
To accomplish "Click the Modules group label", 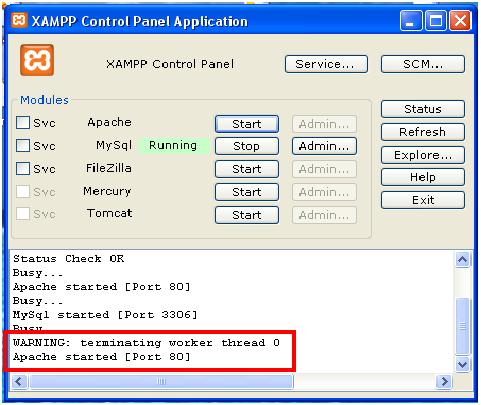I will 44,100.
